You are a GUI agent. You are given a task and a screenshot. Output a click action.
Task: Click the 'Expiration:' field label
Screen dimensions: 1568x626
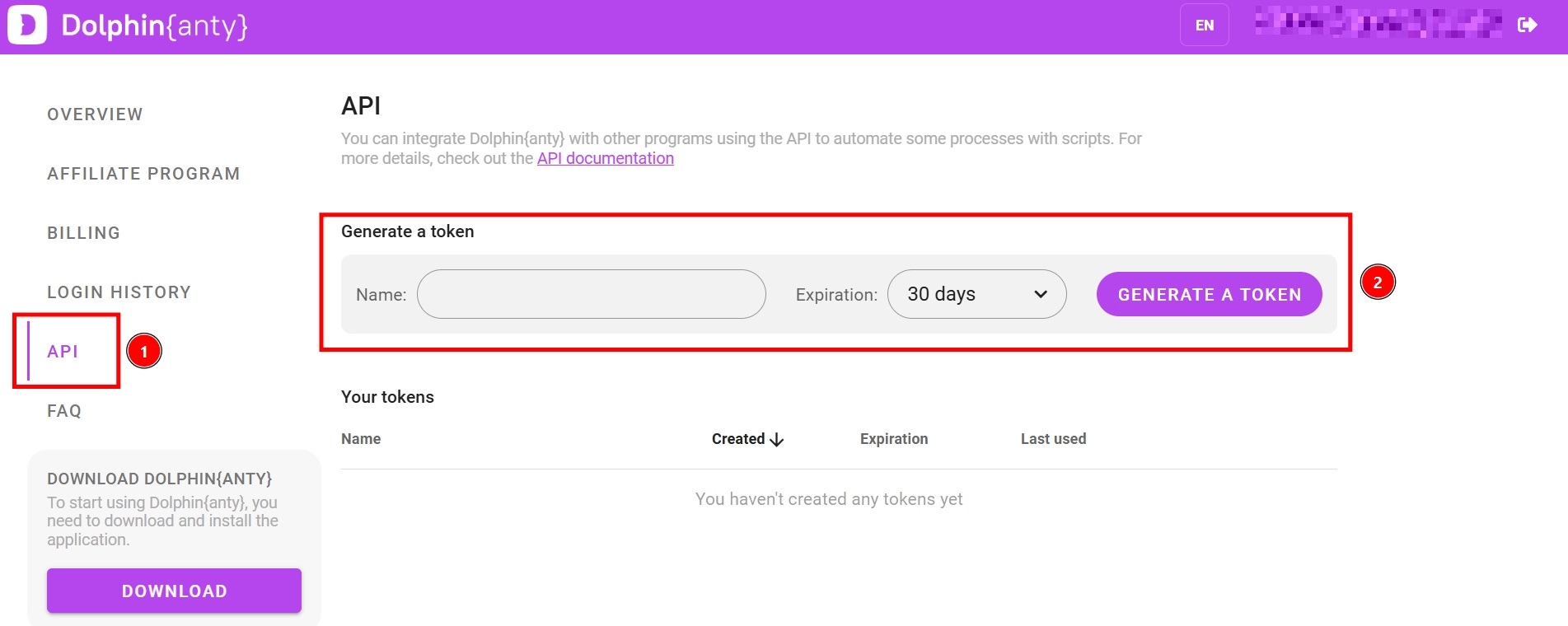836,295
